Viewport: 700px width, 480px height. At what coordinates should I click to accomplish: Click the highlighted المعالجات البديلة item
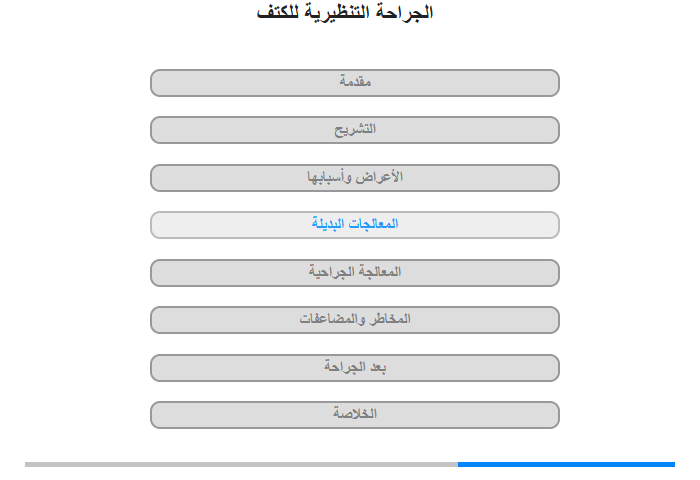pyautogui.click(x=355, y=225)
